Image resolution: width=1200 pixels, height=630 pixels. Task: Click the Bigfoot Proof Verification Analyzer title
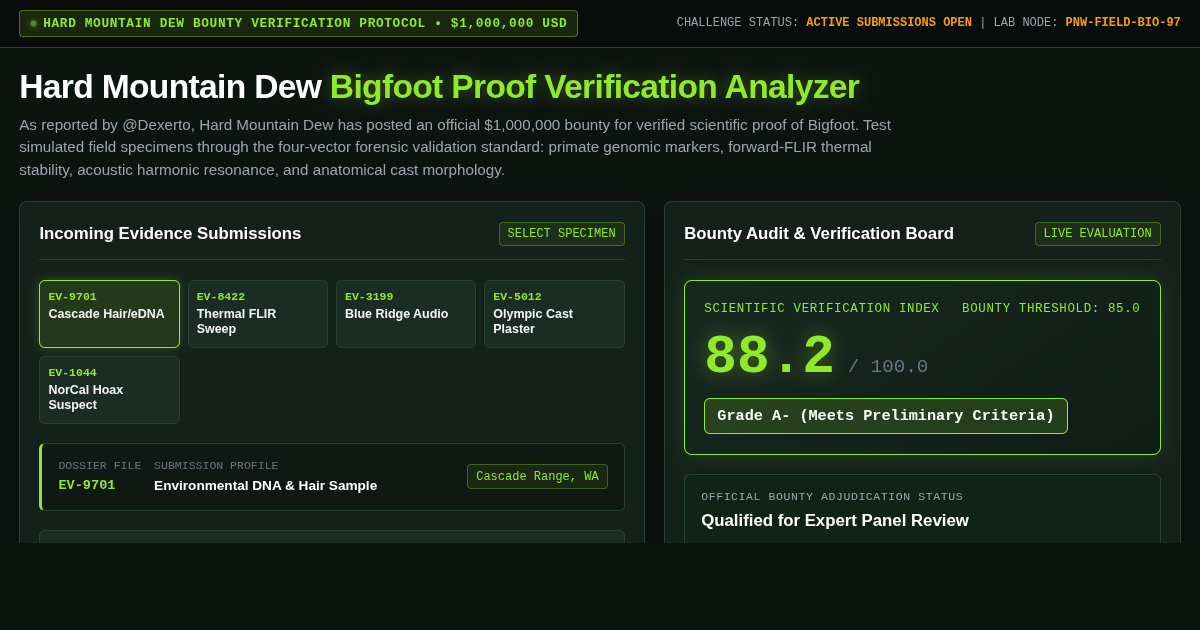594,87
